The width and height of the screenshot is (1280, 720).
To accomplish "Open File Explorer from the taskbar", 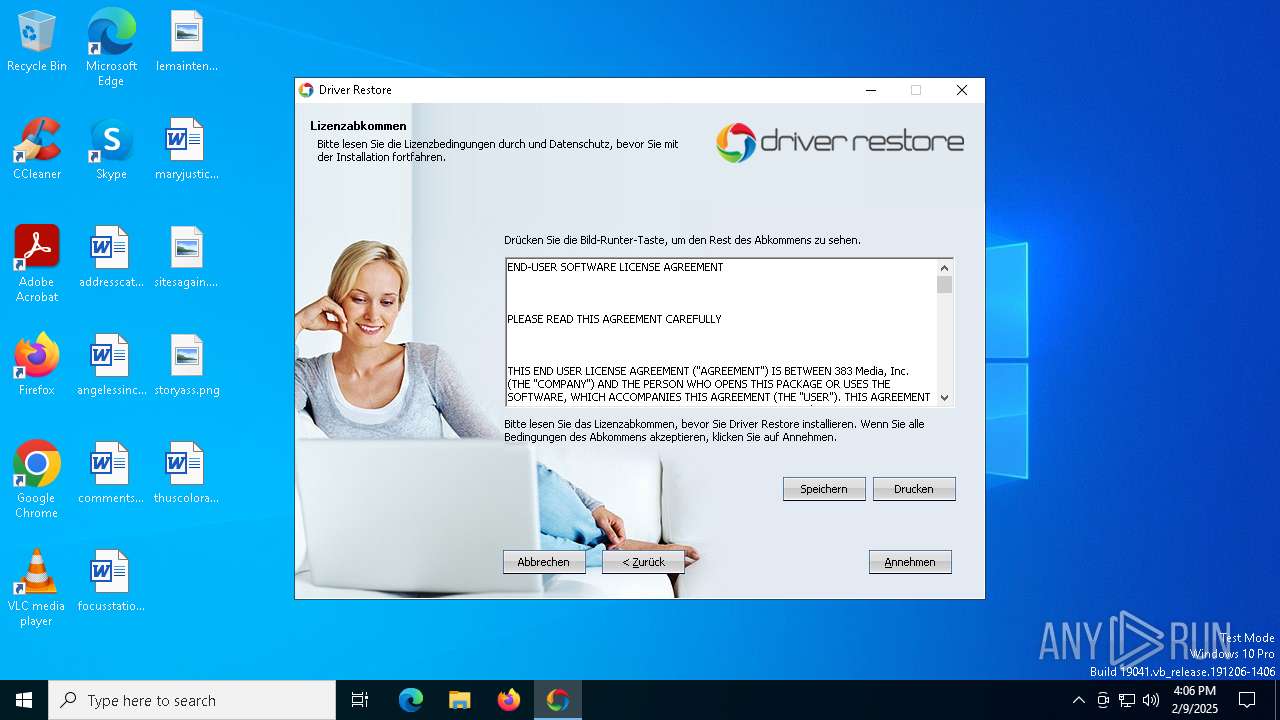I will [460, 700].
